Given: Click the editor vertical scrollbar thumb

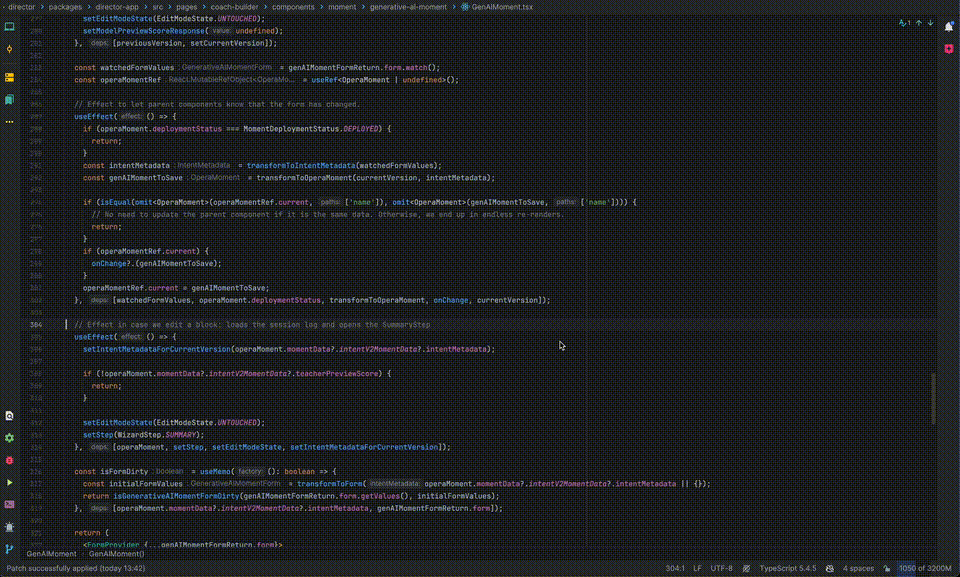Looking at the screenshot, I should (x=934, y=398).
